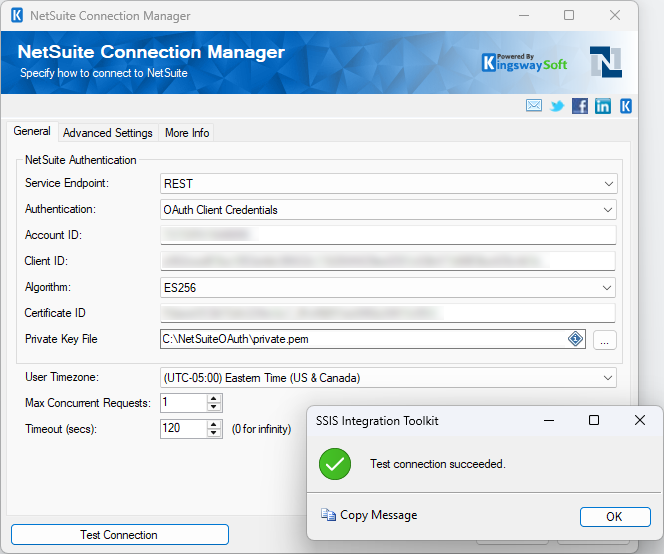Close the SSIS Integration Toolkit dialog

[x=640, y=421]
